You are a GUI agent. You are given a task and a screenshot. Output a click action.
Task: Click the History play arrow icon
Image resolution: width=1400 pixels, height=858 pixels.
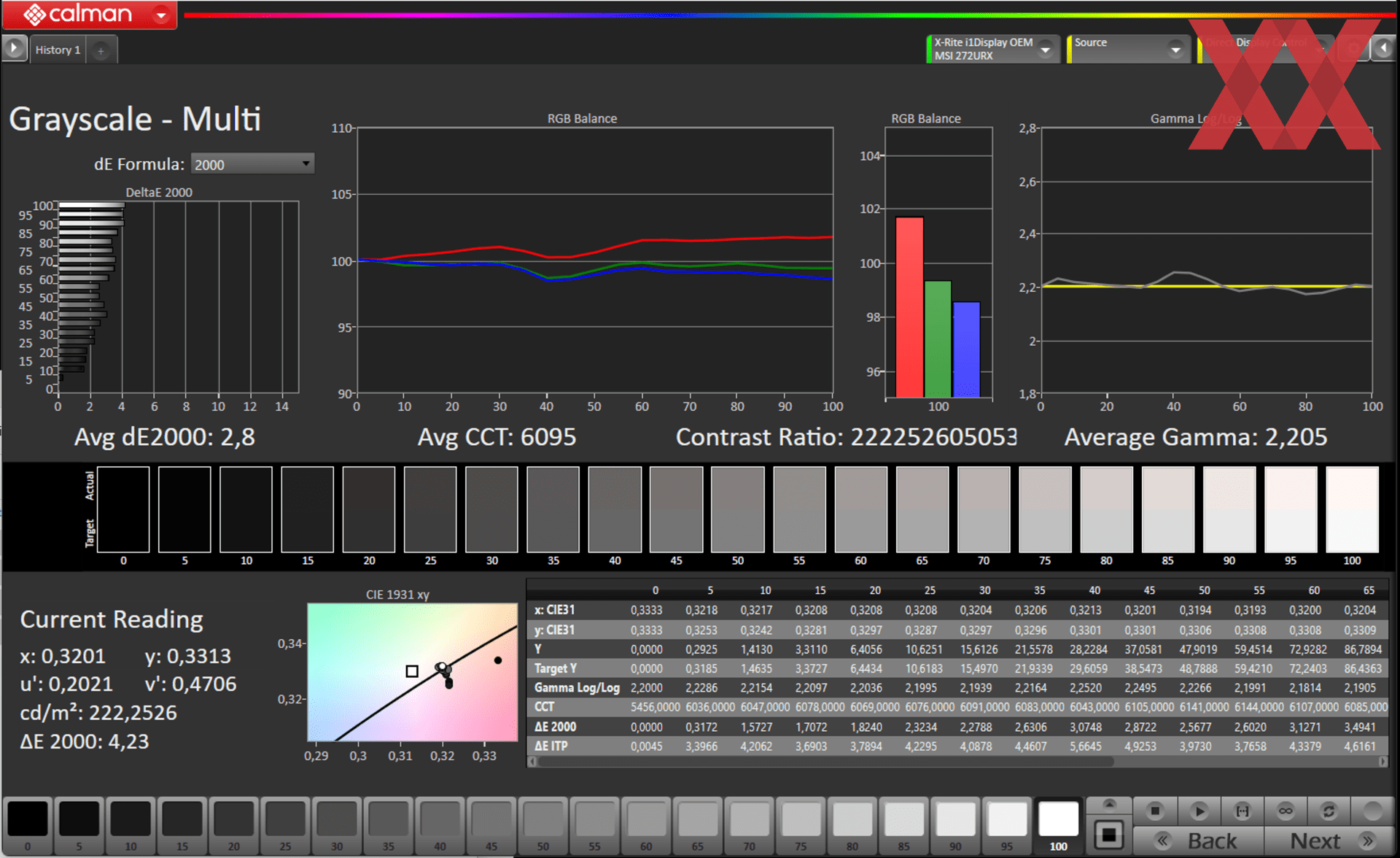14,49
